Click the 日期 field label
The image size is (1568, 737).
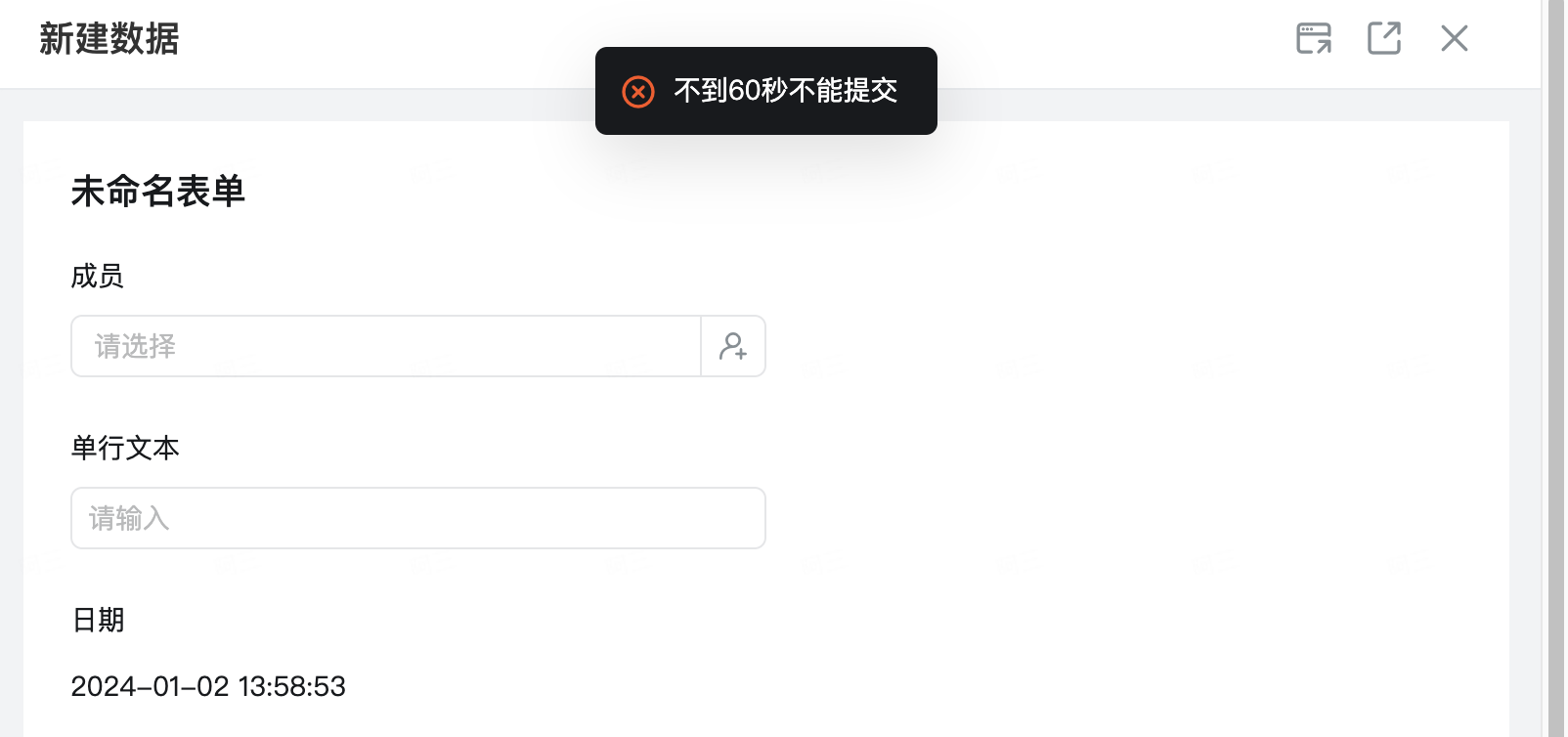point(99,620)
